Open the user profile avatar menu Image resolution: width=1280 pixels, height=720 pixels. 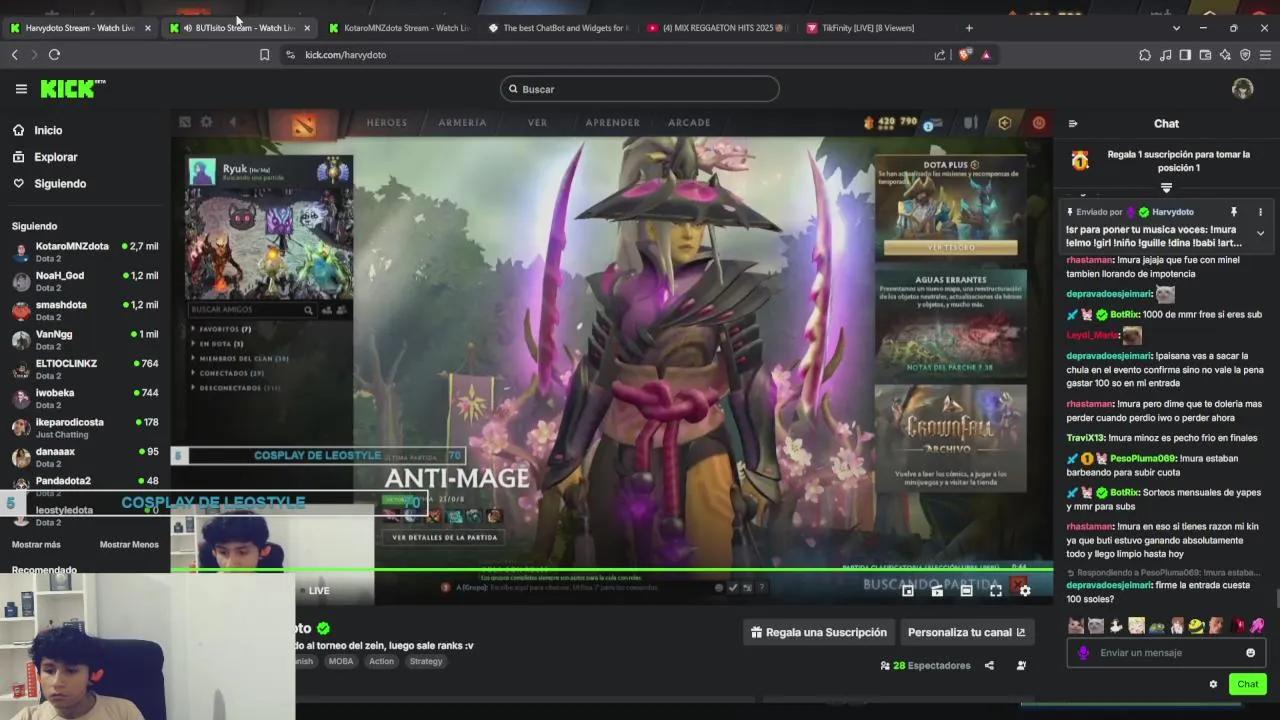(x=1242, y=89)
